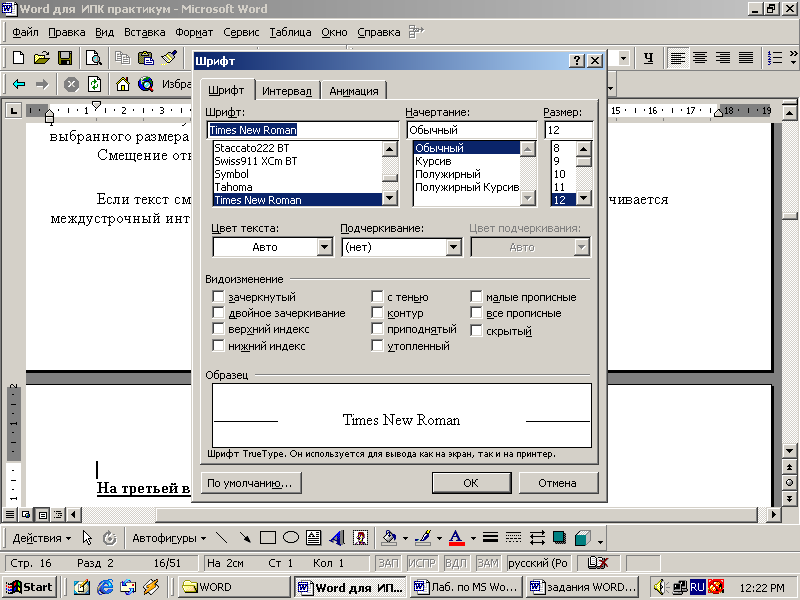This screenshot has height=600, width=800.
Task: Select Objects arrow in drawing toolbar
Action: coord(87,538)
